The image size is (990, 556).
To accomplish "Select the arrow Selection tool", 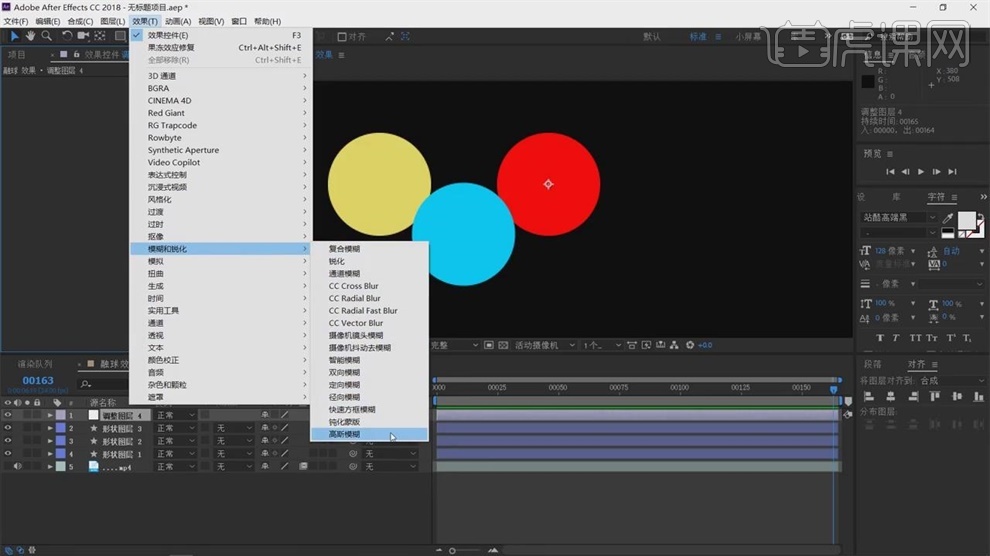I will [x=15, y=36].
